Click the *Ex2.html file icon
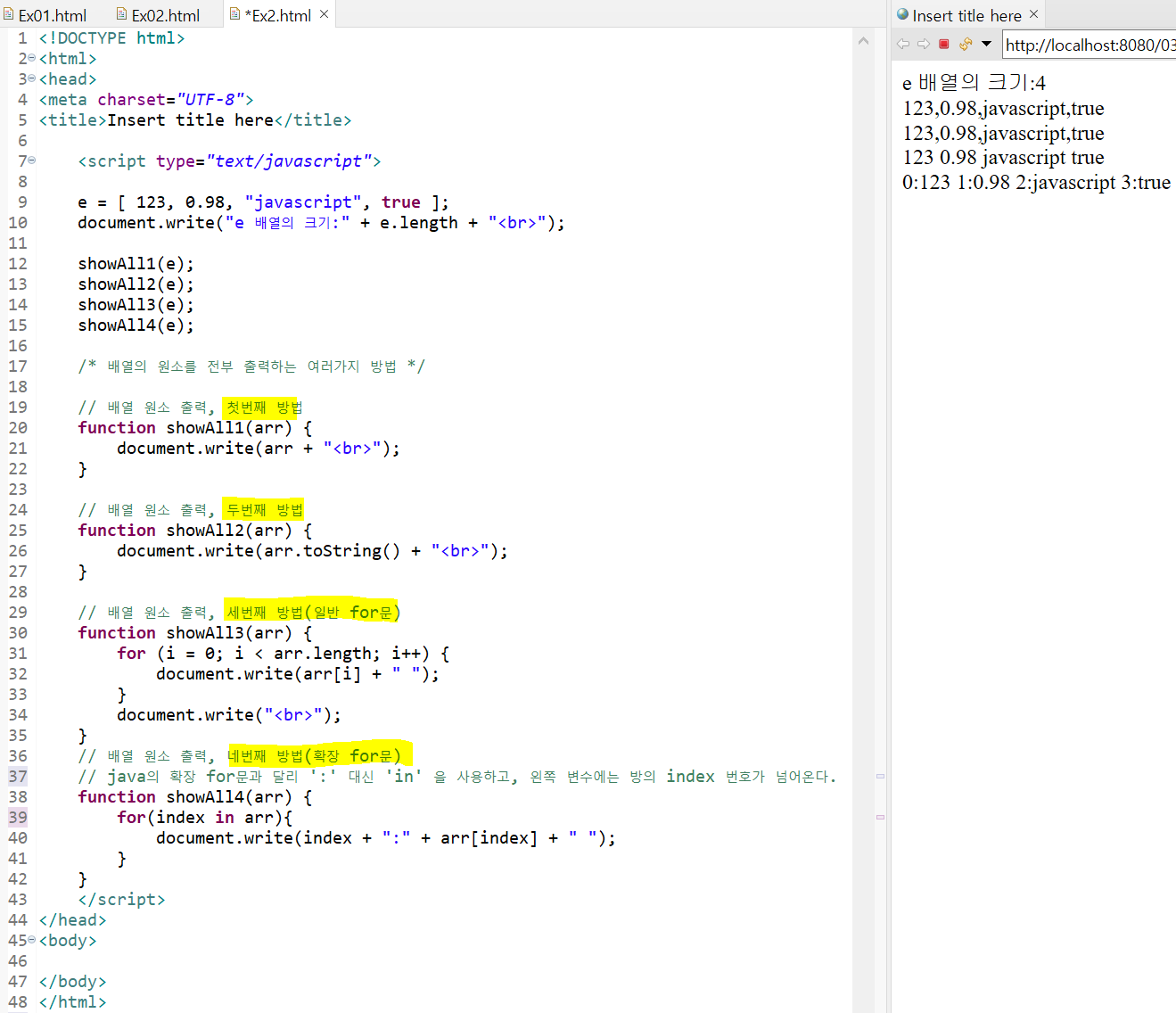The image size is (1176, 1013). point(234,14)
